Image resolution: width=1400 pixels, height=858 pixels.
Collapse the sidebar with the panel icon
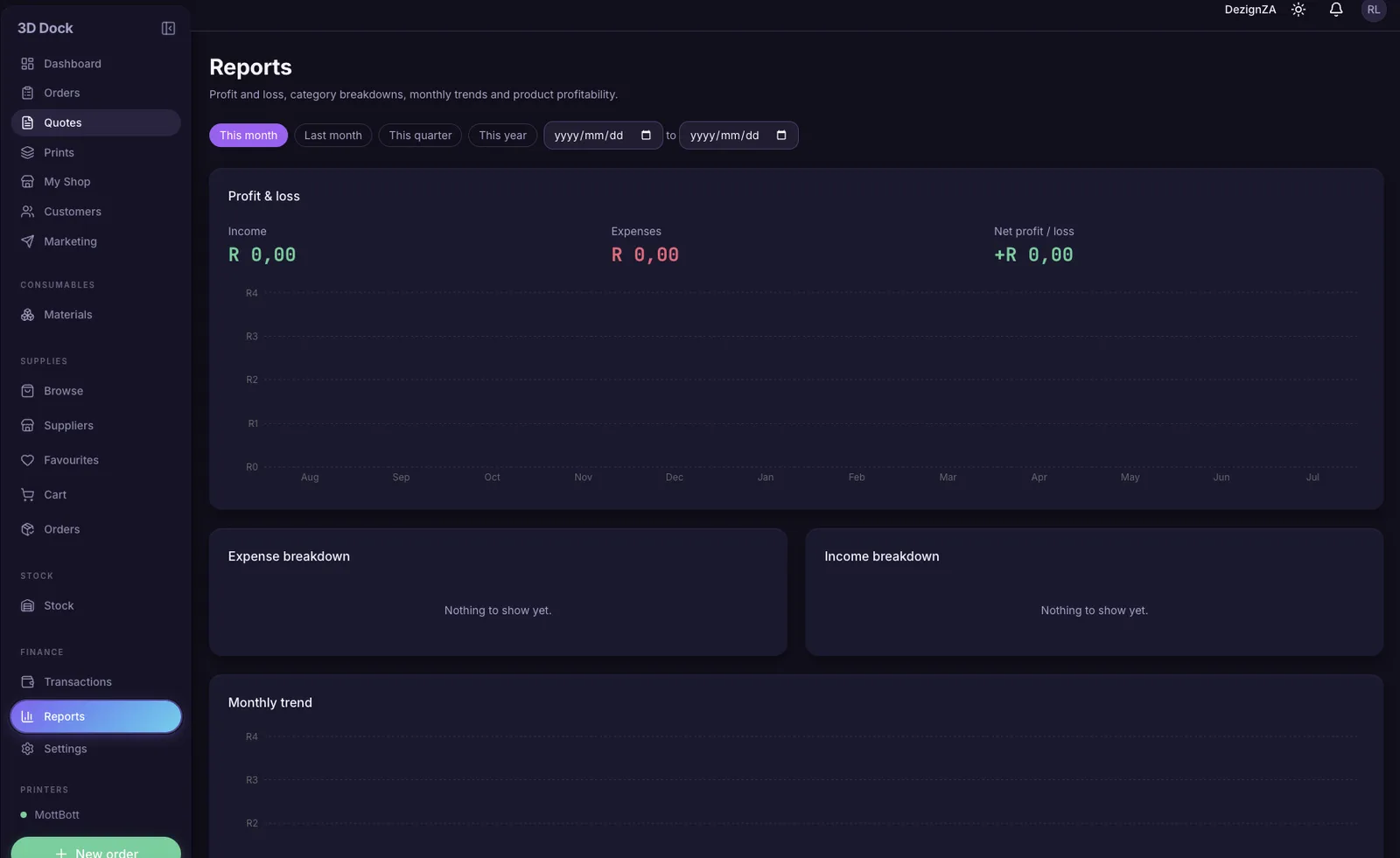pos(168,28)
